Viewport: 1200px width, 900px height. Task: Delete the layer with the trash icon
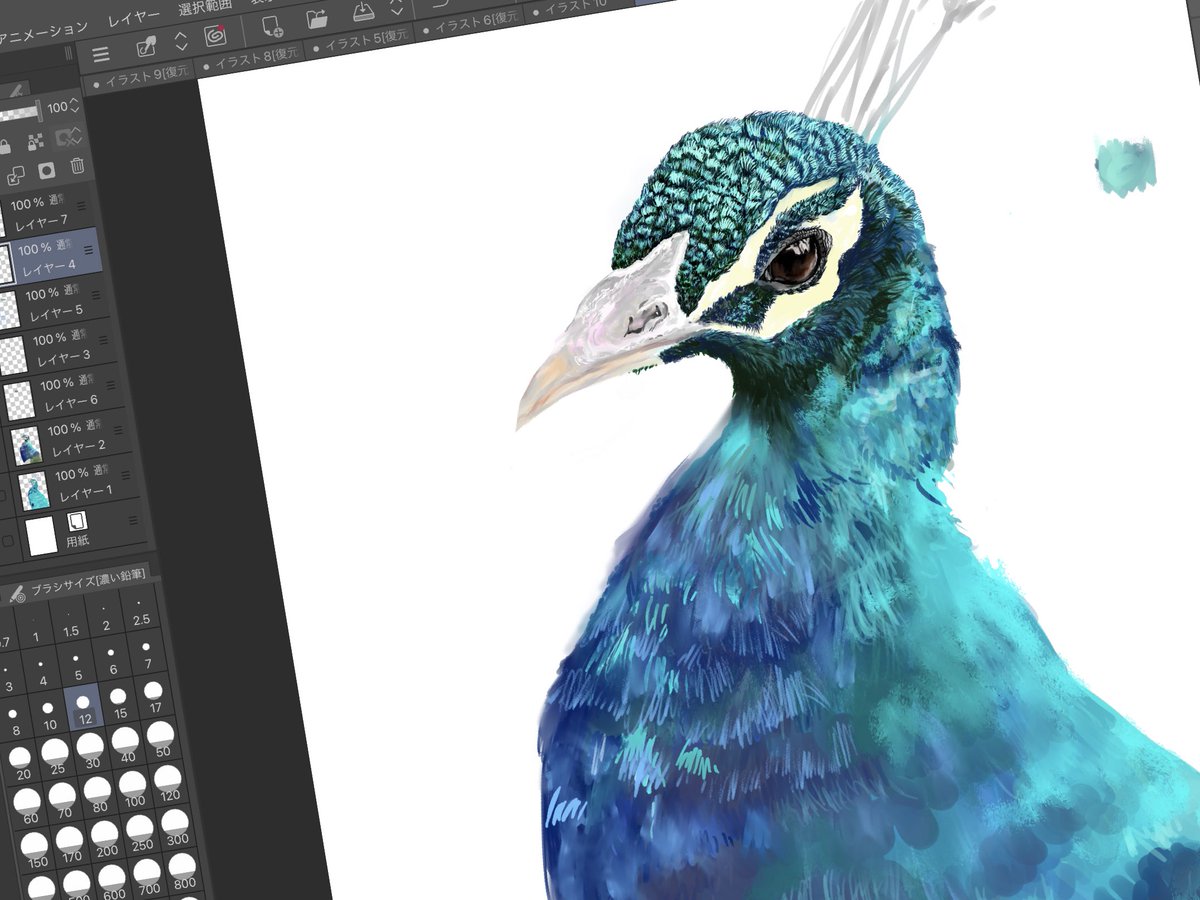pos(77,166)
